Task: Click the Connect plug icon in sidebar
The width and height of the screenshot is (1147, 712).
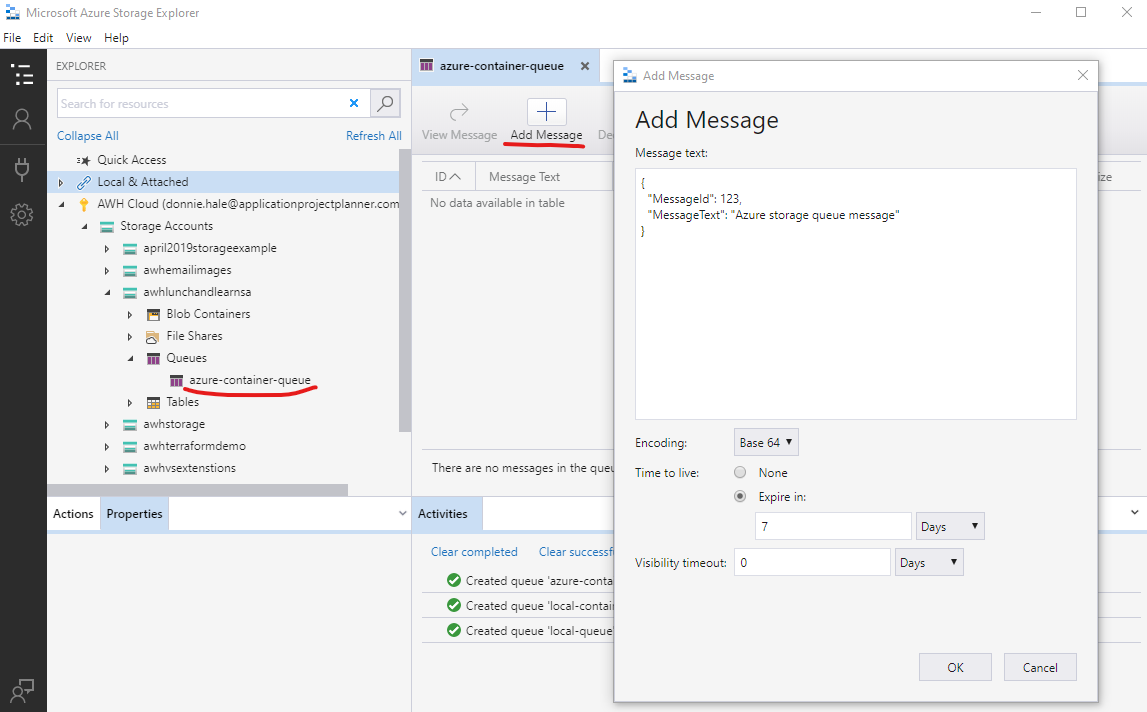Action: click(22, 169)
